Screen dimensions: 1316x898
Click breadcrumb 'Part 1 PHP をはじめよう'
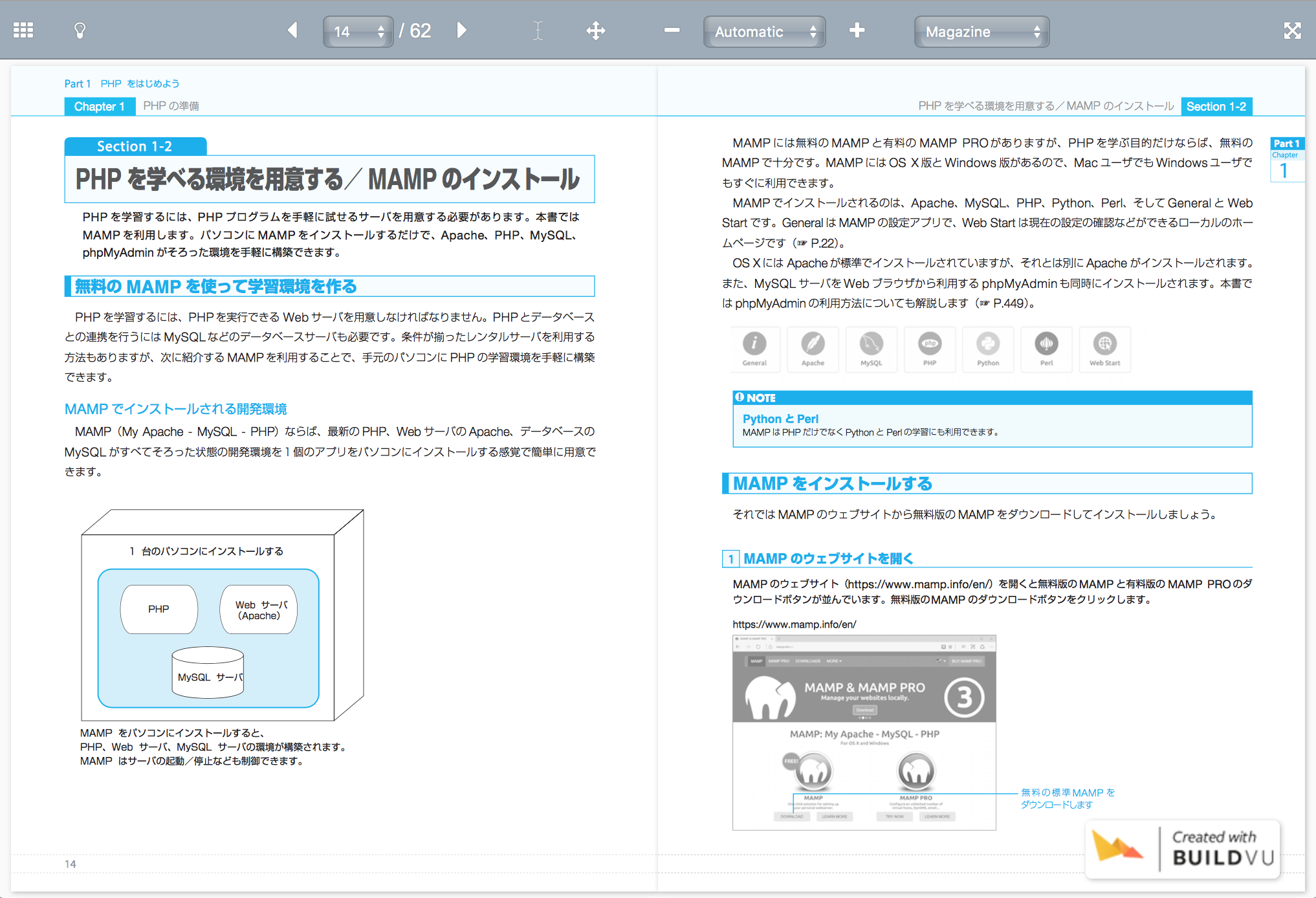(x=122, y=83)
